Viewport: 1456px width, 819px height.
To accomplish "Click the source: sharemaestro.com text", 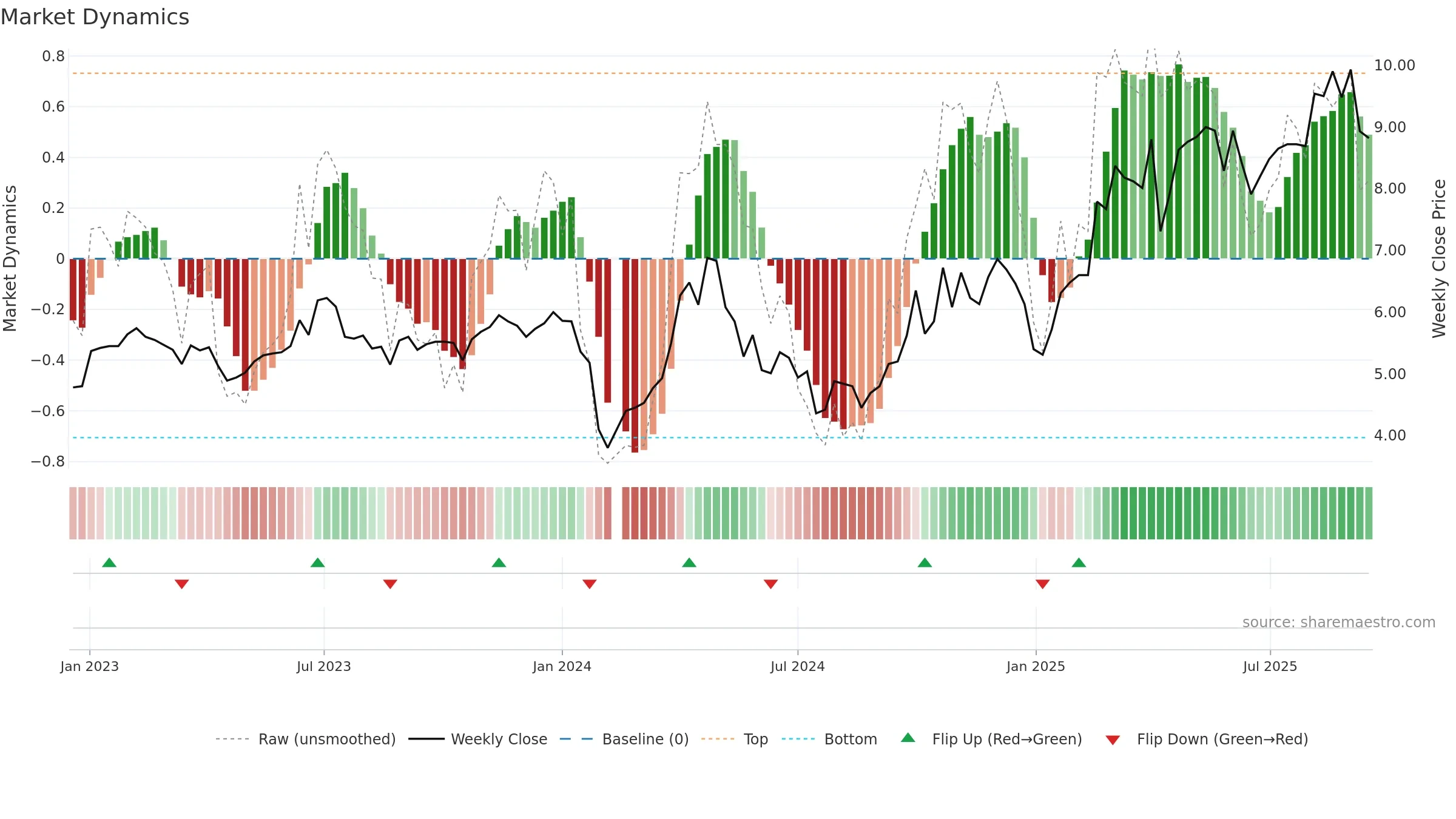I will (1339, 622).
